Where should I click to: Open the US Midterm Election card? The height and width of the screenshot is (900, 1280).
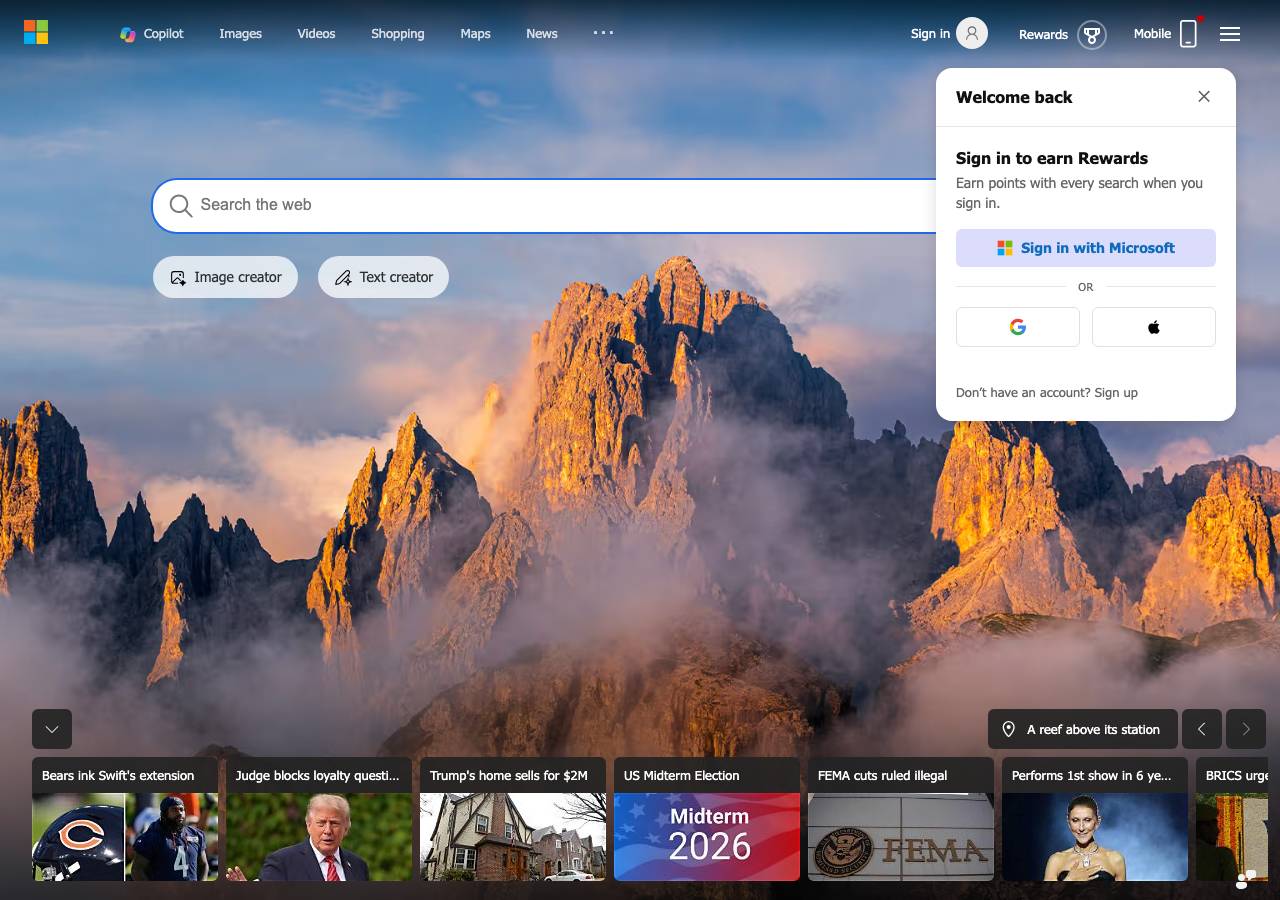(x=707, y=819)
